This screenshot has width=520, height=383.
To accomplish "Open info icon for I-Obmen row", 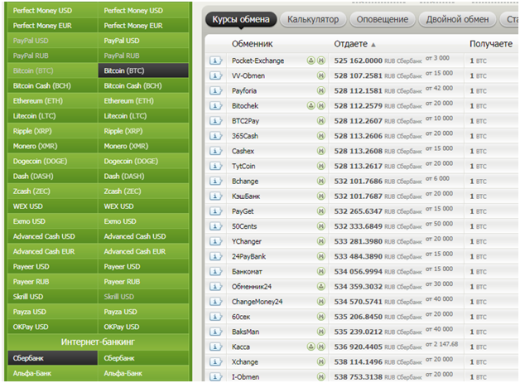I will (215, 377).
